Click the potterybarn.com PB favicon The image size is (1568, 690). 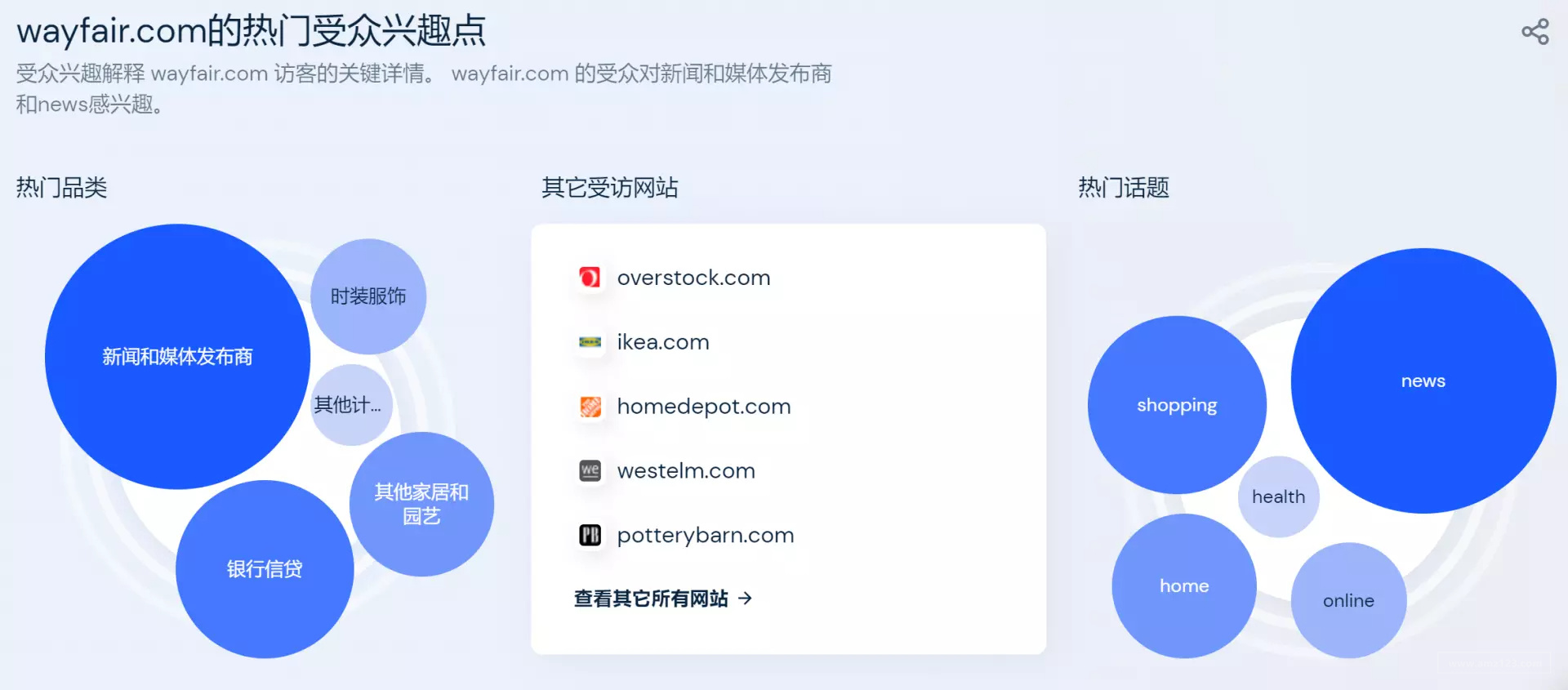tap(590, 535)
